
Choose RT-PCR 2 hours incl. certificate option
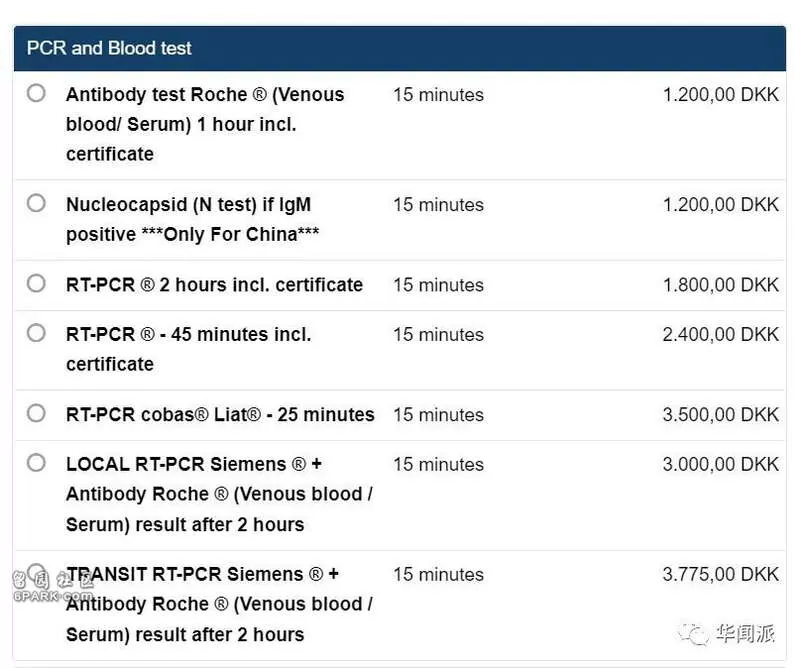point(36,283)
